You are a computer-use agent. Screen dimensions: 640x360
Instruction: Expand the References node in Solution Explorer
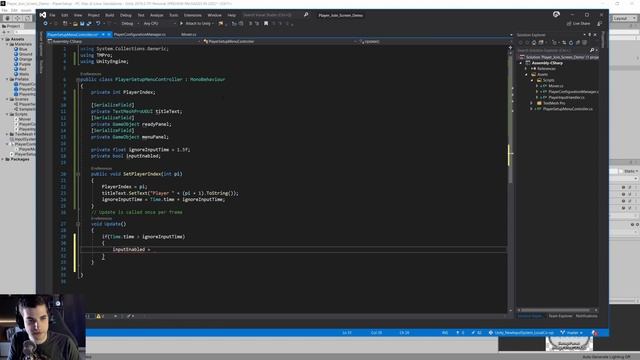pyautogui.click(x=526, y=69)
